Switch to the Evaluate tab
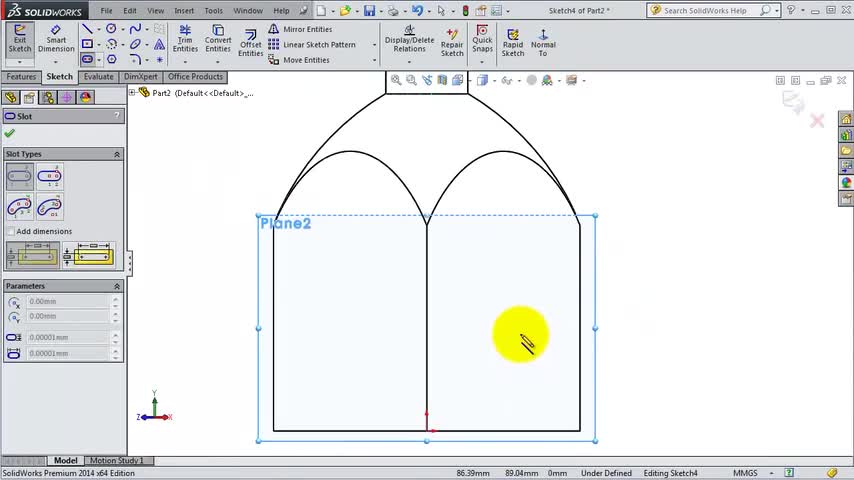This screenshot has height=480, width=854. click(98, 77)
